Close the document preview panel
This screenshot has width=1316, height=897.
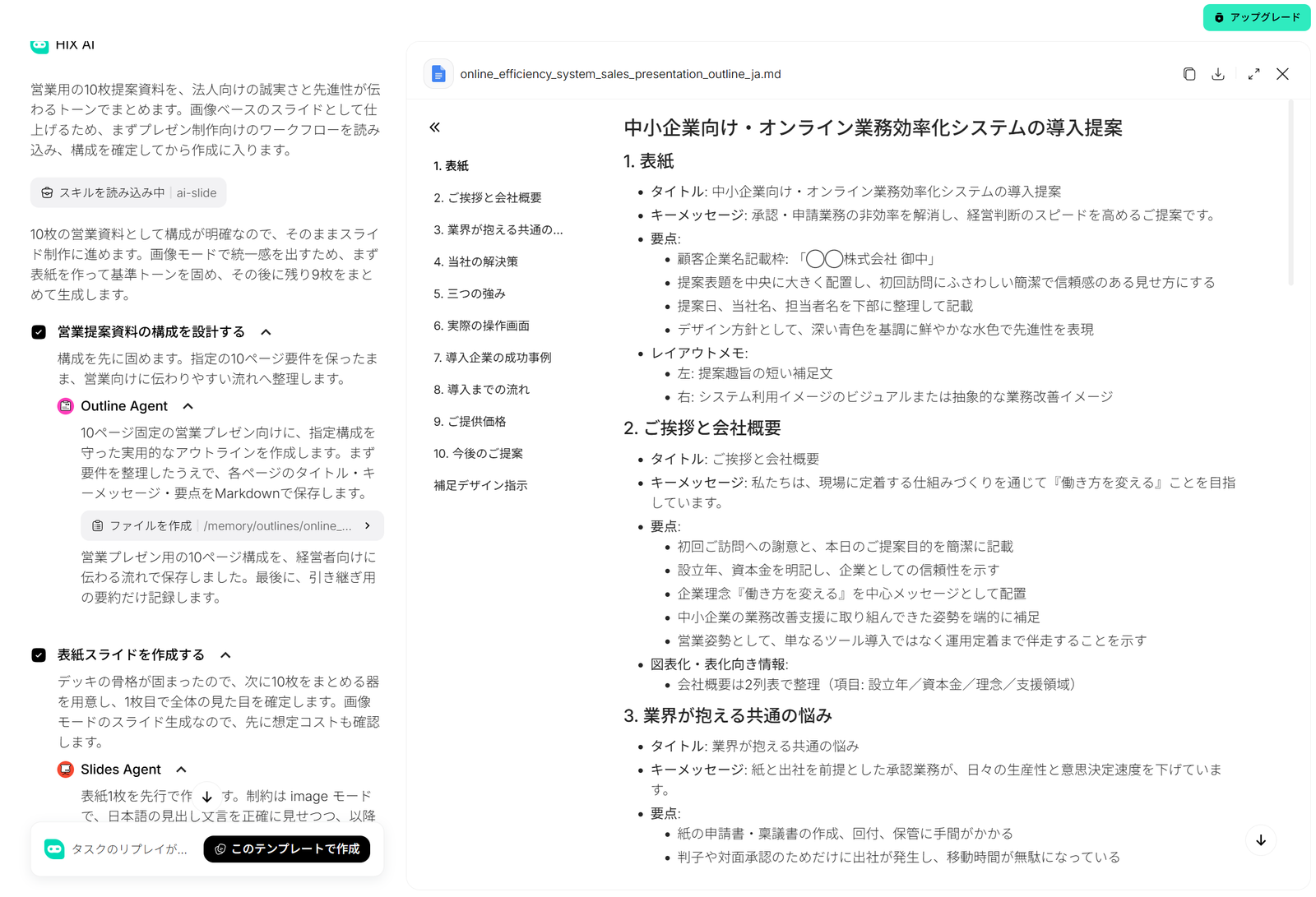click(x=1282, y=74)
